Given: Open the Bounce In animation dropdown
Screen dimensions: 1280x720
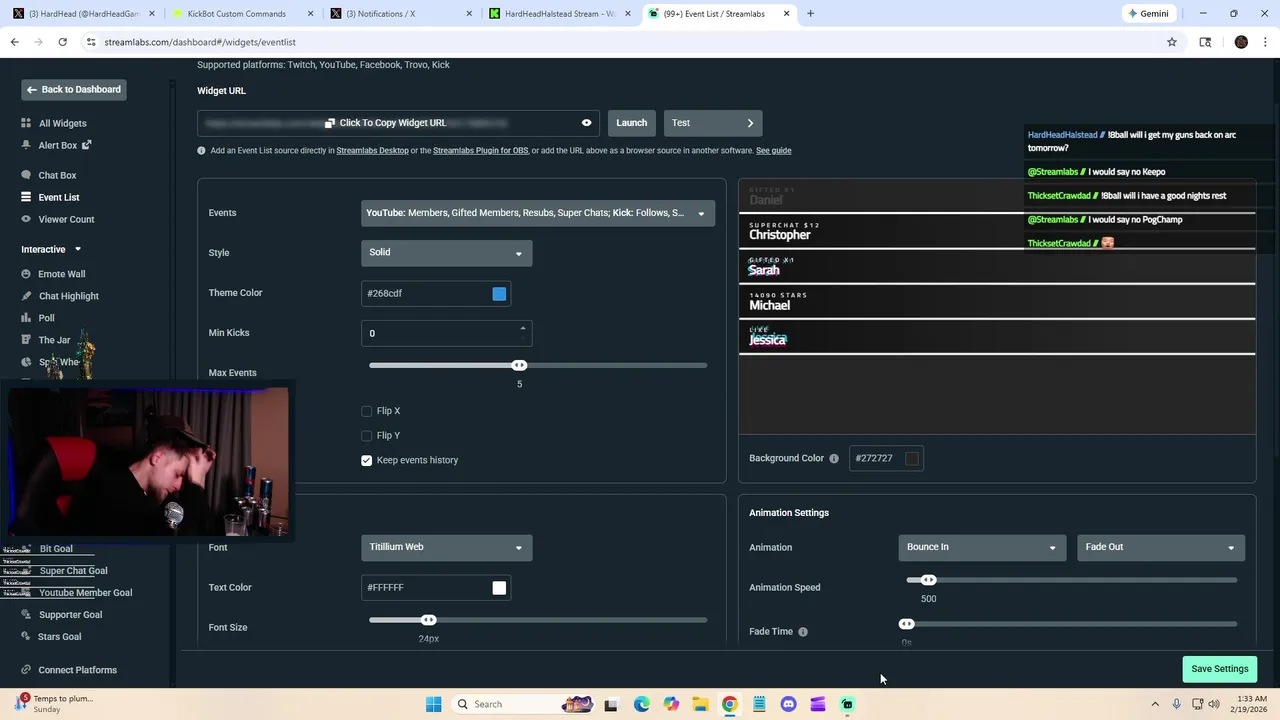Looking at the screenshot, I should [981, 547].
